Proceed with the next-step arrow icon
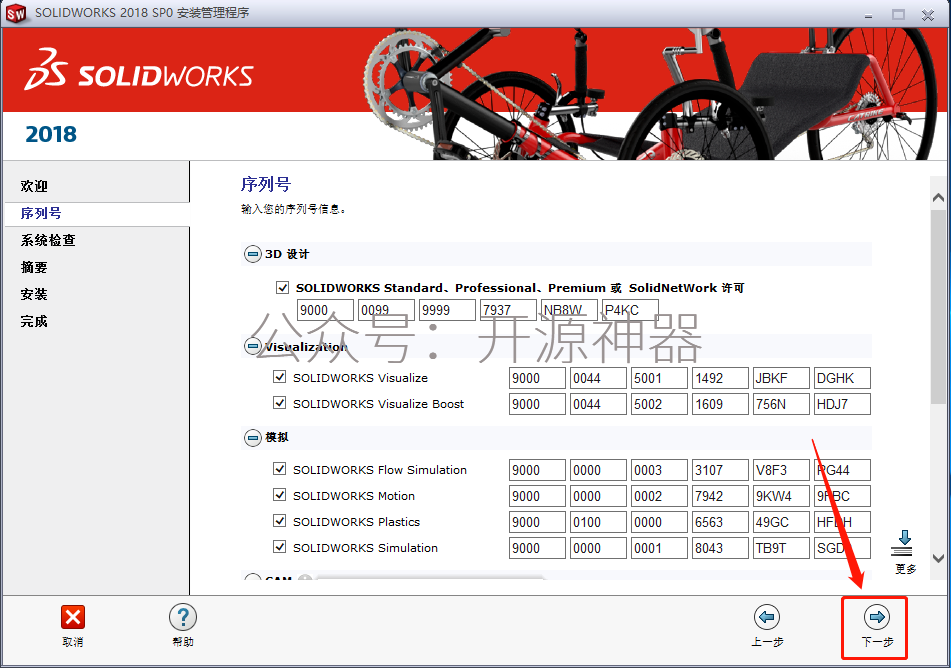The image size is (951, 668). point(877,618)
